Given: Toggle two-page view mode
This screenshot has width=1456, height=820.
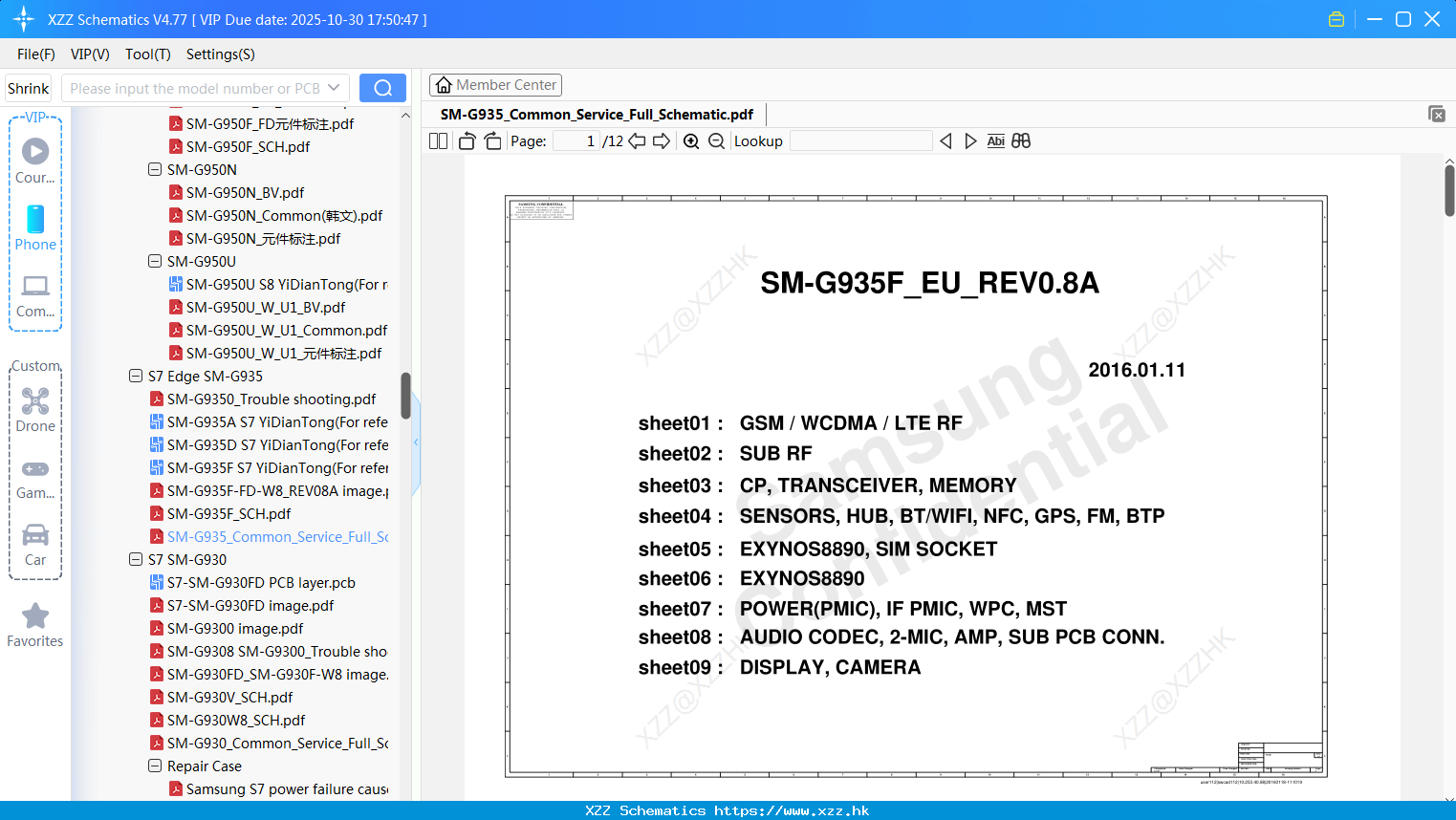Looking at the screenshot, I should tap(438, 140).
